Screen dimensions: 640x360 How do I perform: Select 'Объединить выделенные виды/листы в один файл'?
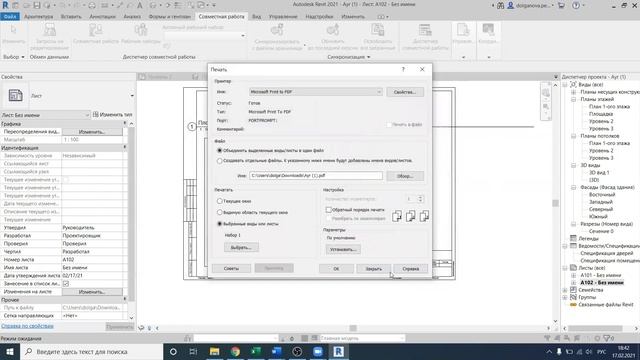pos(220,151)
